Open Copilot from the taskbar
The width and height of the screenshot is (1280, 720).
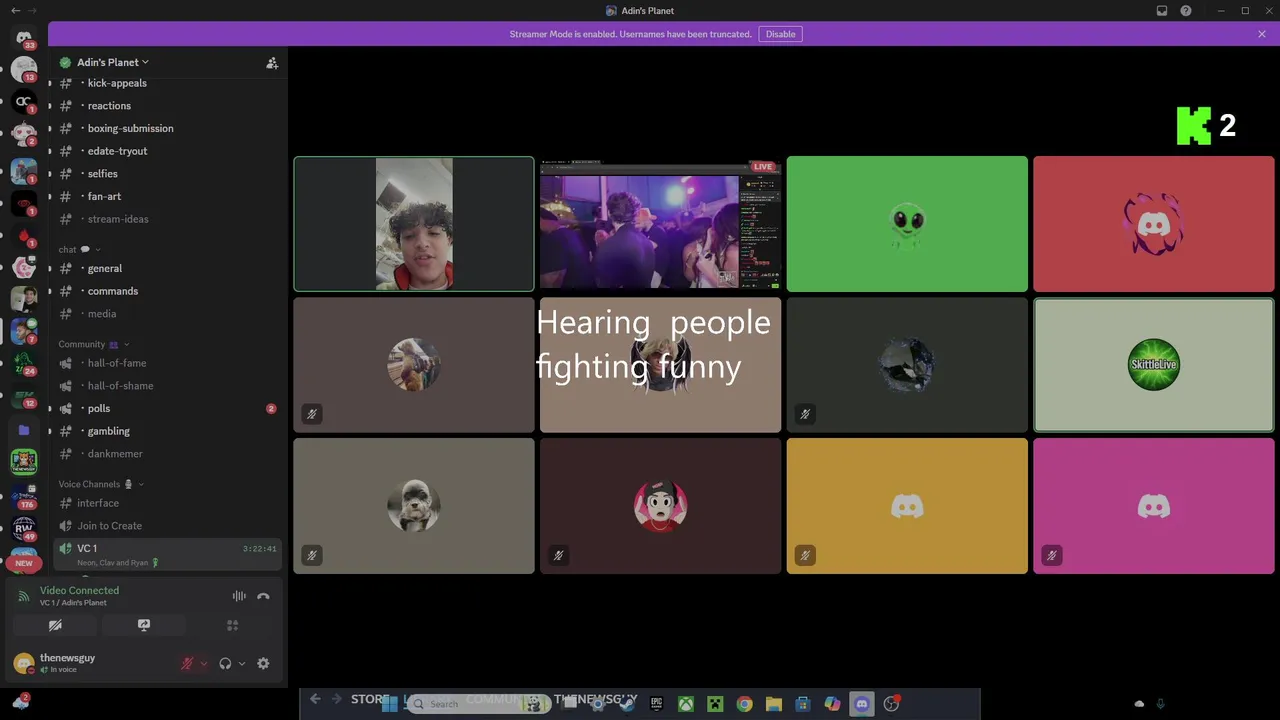832,704
